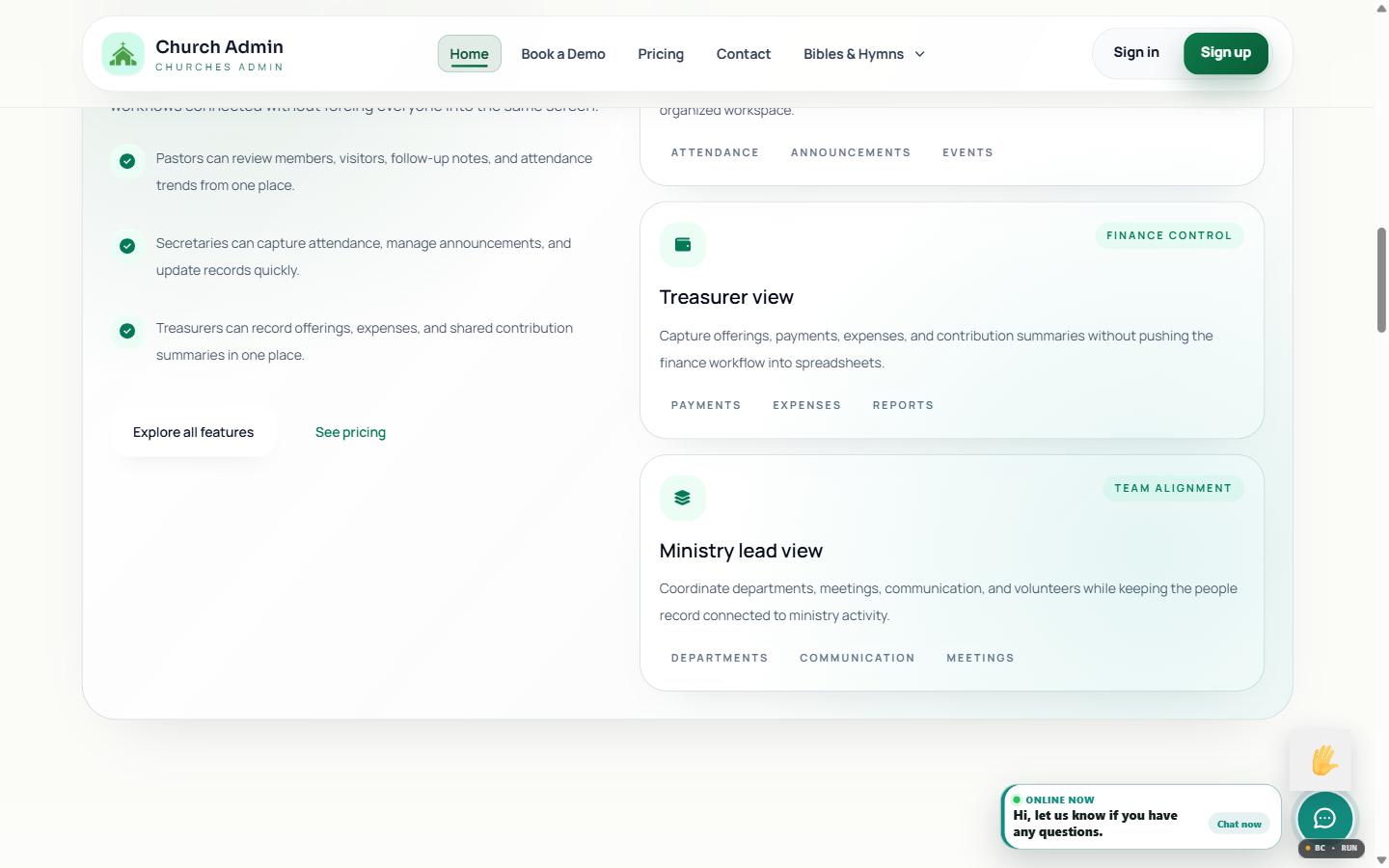Image resolution: width=1389 pixels, height=868 pixels.
Task: Open the Contact nav item
Action: pos(744,54)
